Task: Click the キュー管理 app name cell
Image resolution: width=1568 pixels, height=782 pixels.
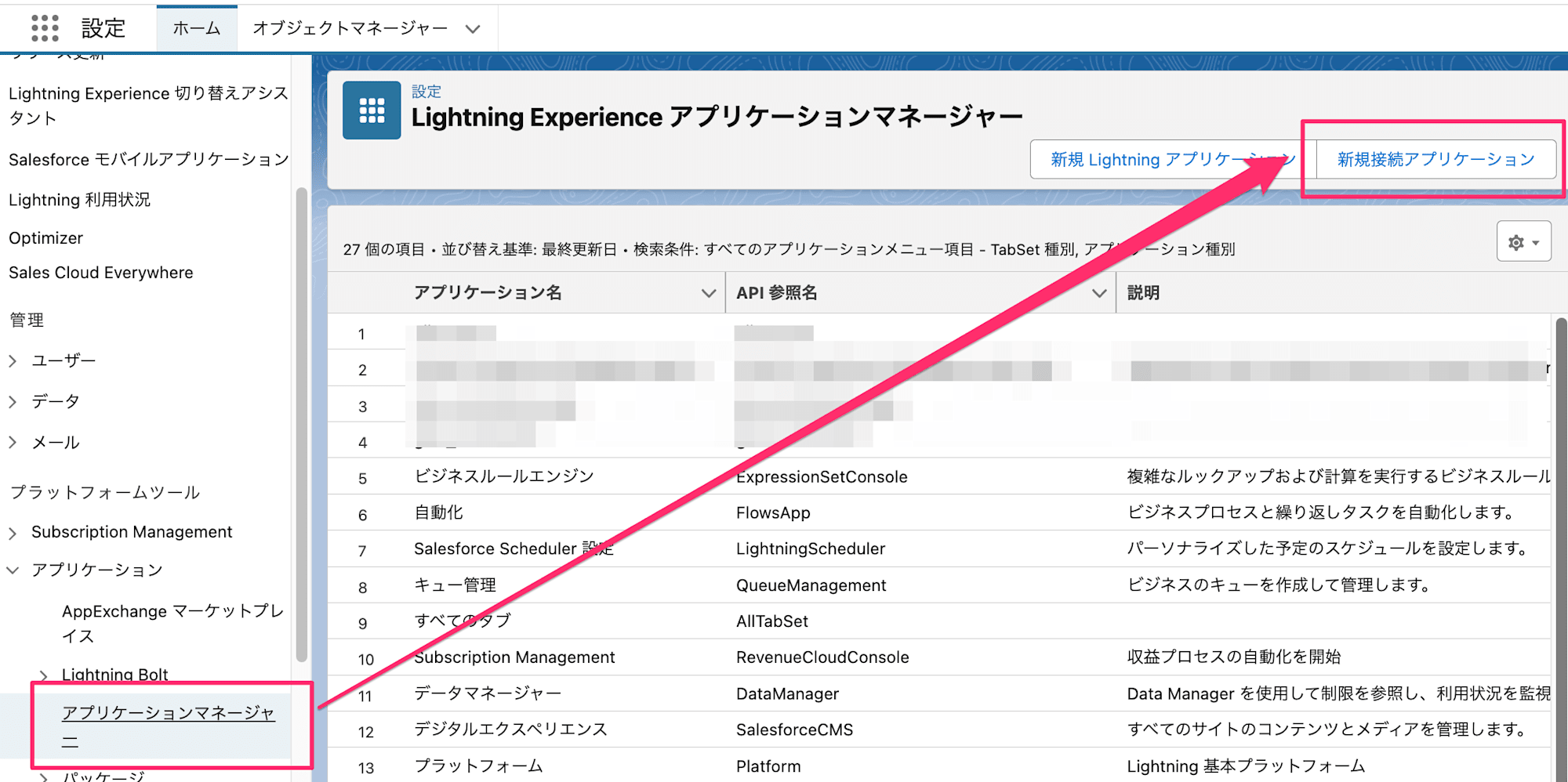Action: click(x=455, y=585)
